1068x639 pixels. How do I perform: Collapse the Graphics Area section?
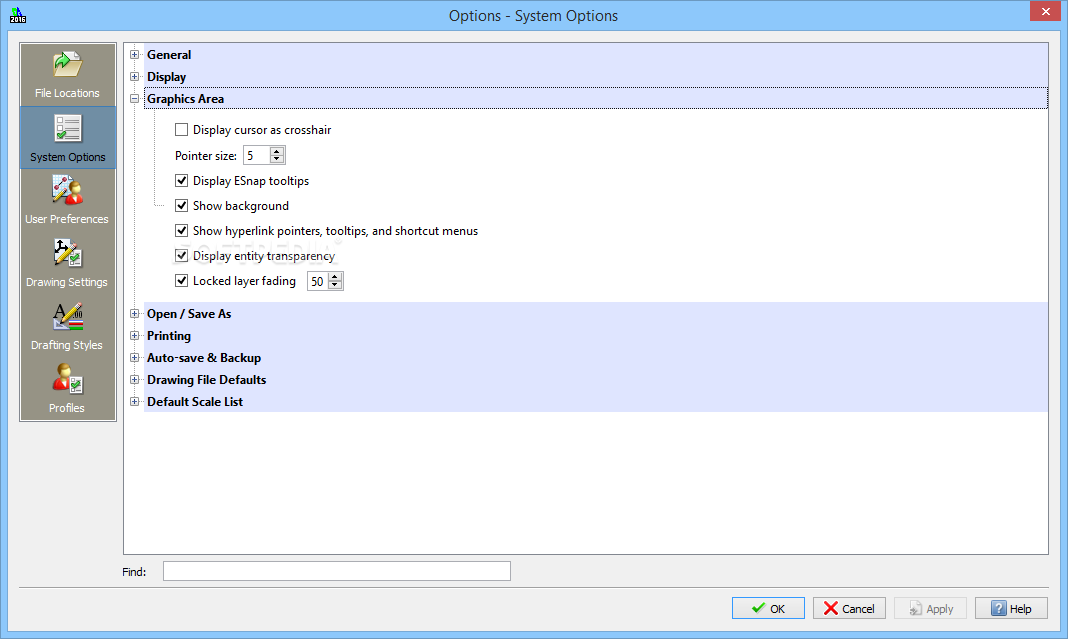coord(134,99)
